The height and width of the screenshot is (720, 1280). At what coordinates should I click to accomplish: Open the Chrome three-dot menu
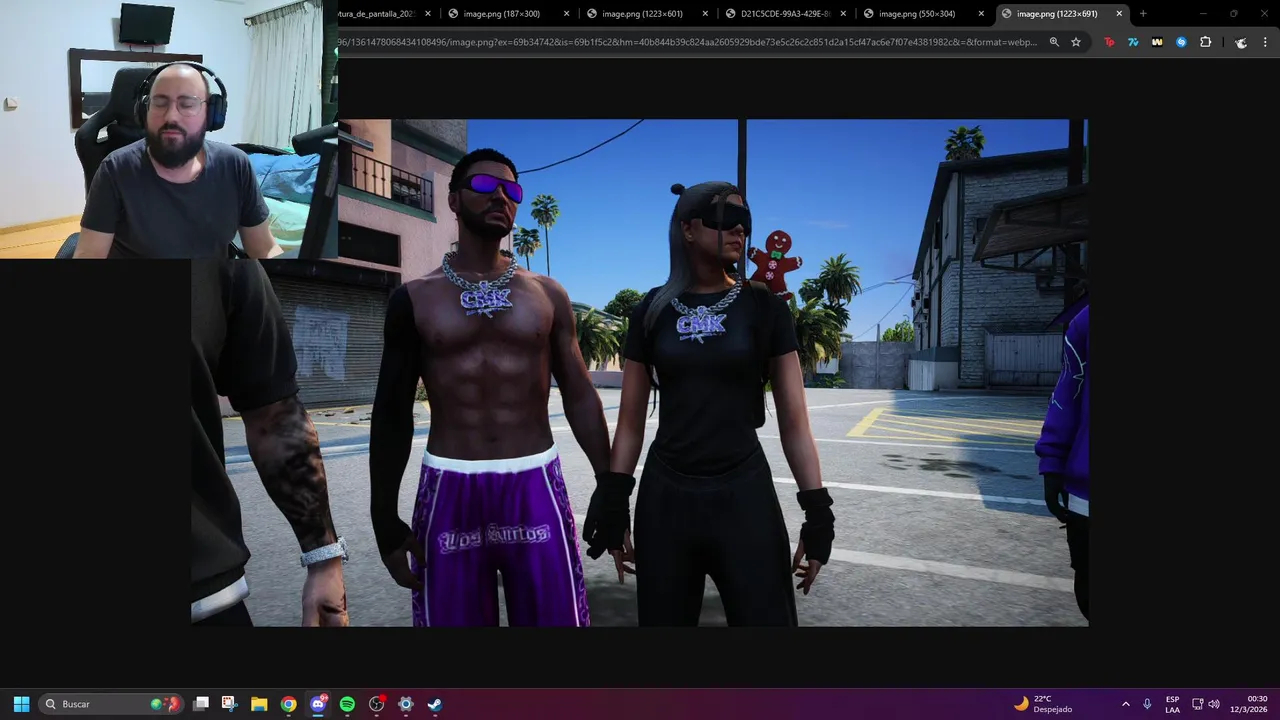[x=1265, y=42]
